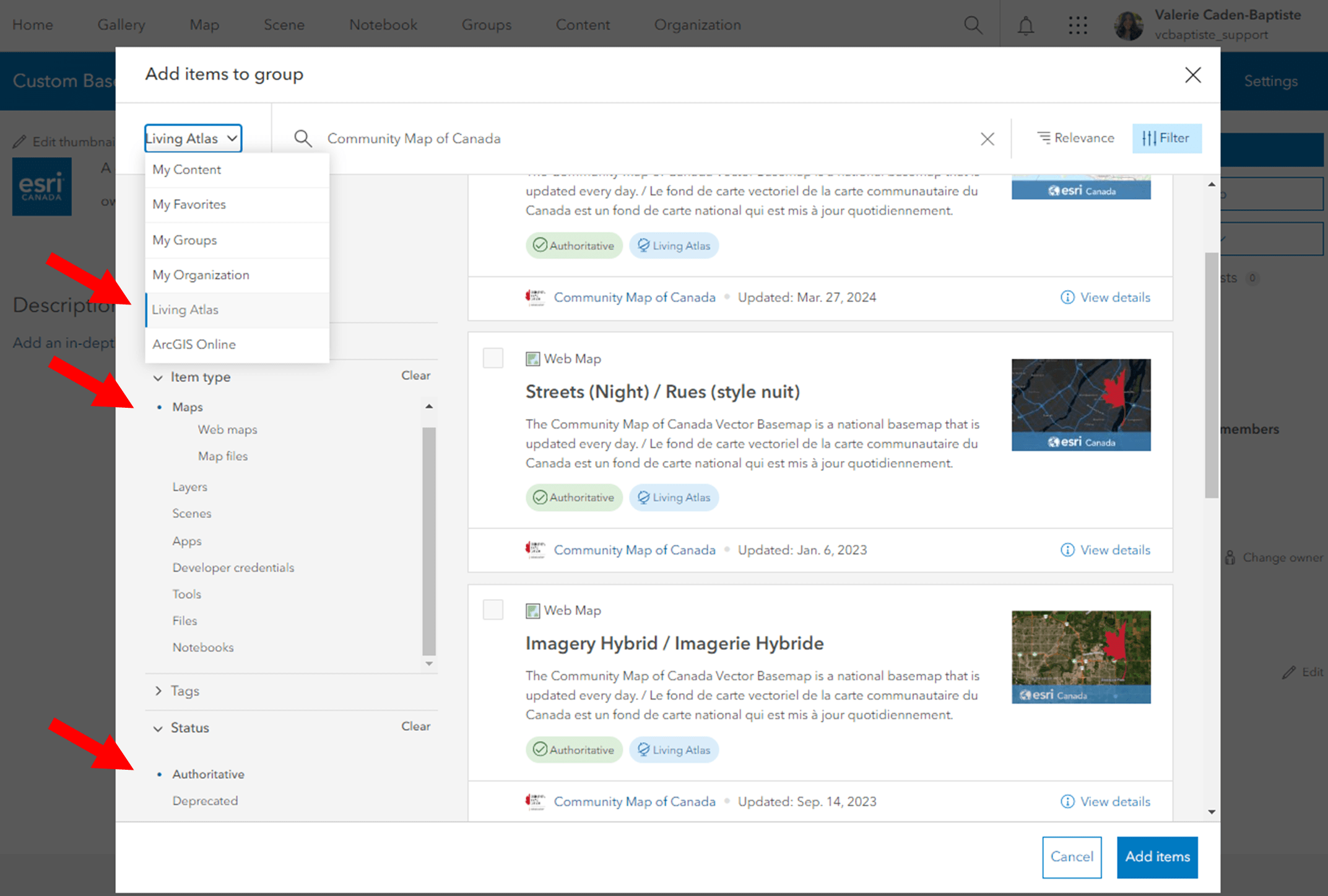
Task: Click the Streets (Night) map thumbnail
Action: [1081, 405]
